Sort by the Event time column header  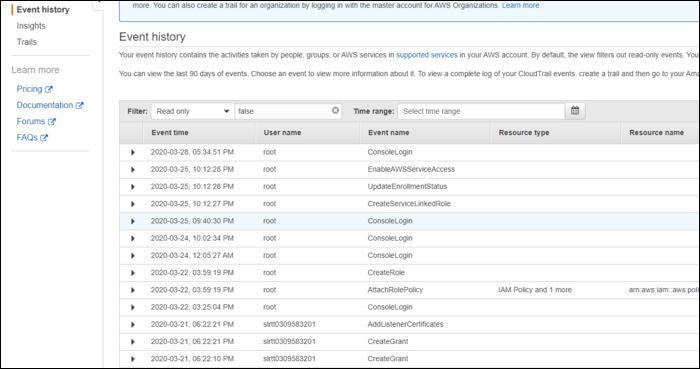[170, 133]
